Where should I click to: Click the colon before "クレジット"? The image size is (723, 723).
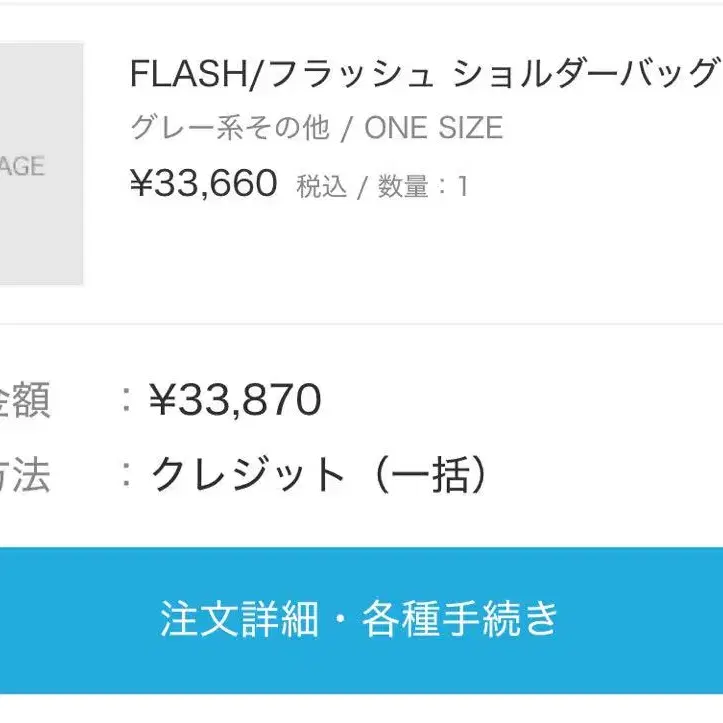coord(126,476)
